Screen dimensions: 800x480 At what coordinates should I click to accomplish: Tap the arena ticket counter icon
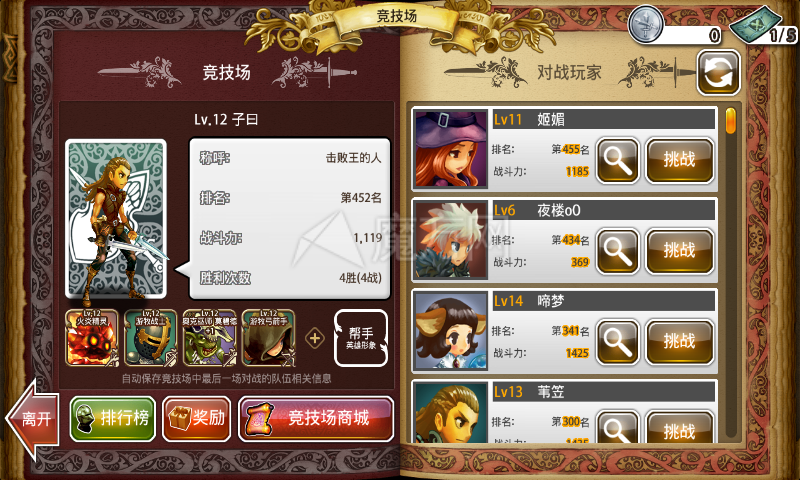[755, 24]
